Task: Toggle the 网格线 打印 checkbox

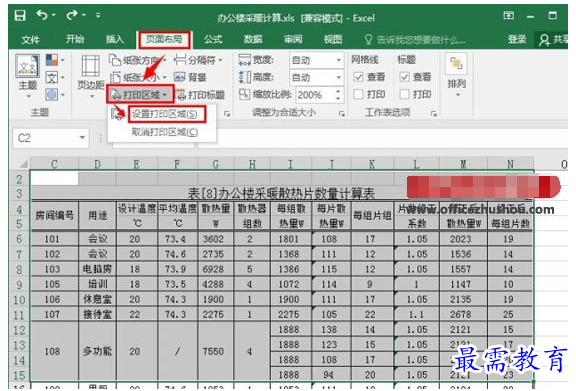Action: click(358, 94)
